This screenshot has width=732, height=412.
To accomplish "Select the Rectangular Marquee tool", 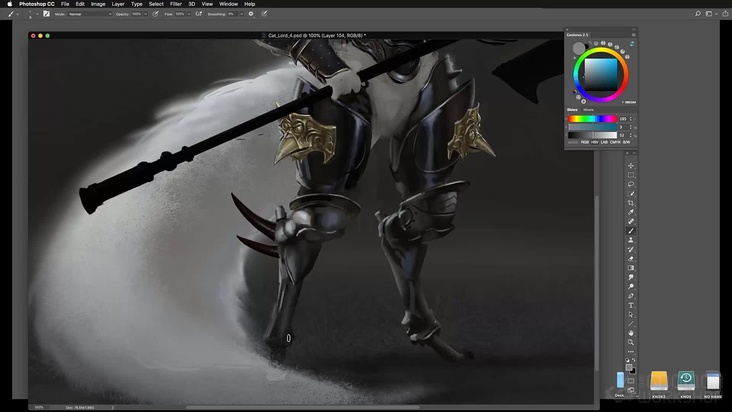I will coord(631,175).
